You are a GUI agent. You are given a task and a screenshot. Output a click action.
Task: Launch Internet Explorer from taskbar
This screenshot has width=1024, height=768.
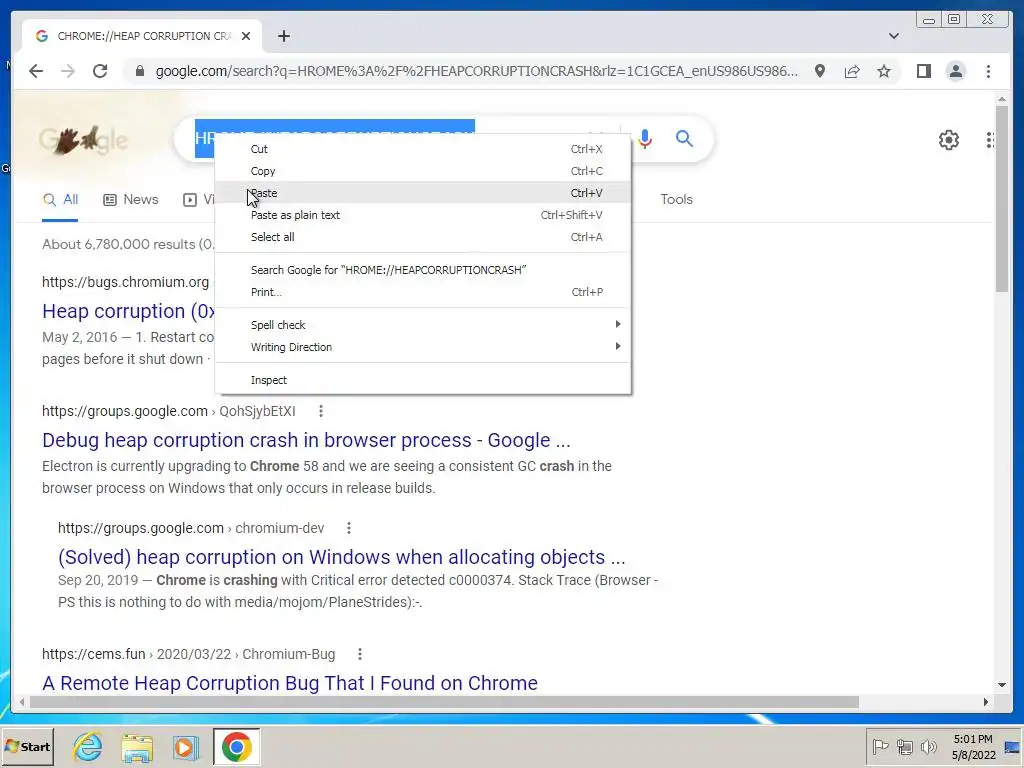point(88,746)
